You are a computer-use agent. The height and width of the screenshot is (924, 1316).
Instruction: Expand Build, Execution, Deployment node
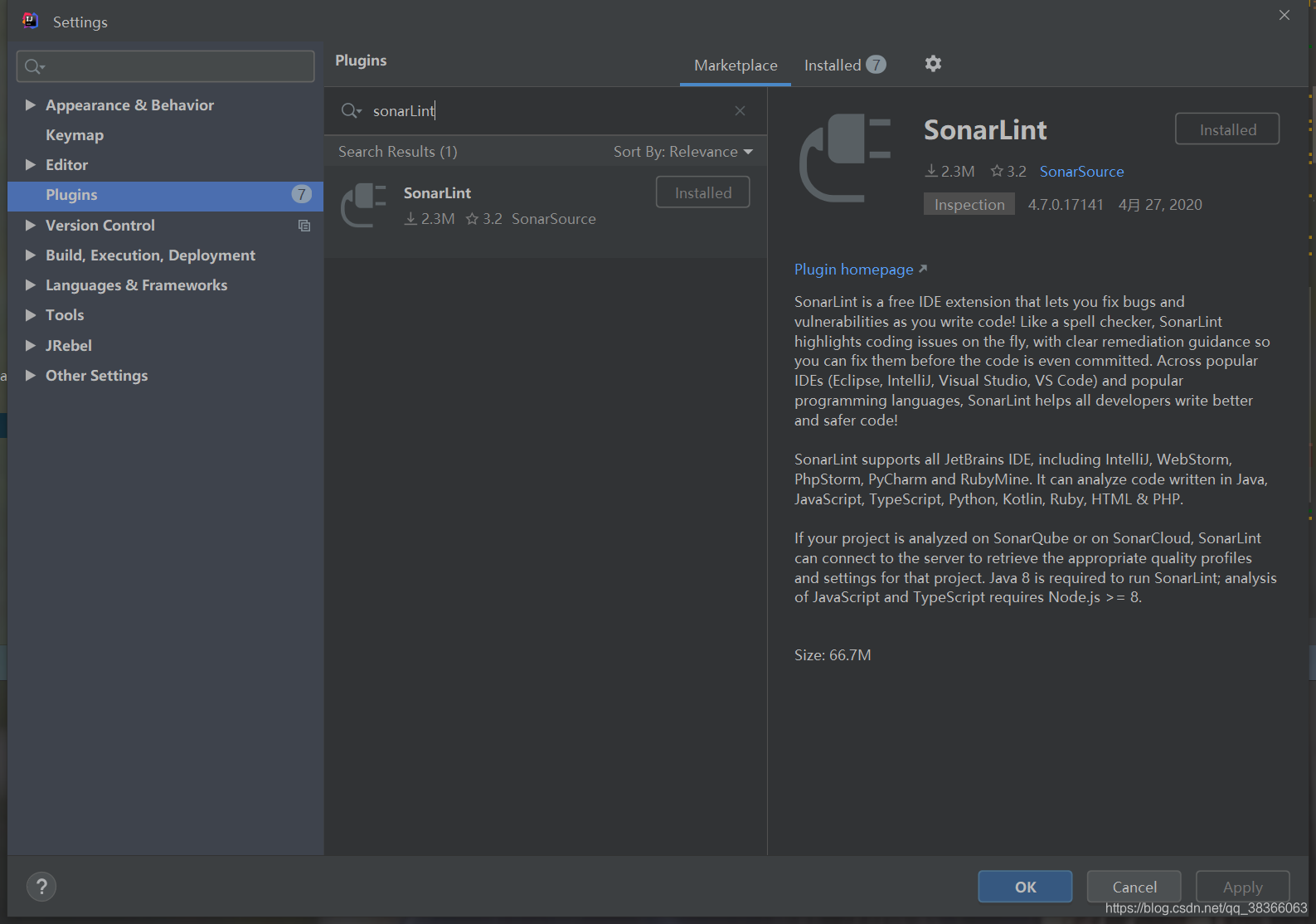click(31, 255)
